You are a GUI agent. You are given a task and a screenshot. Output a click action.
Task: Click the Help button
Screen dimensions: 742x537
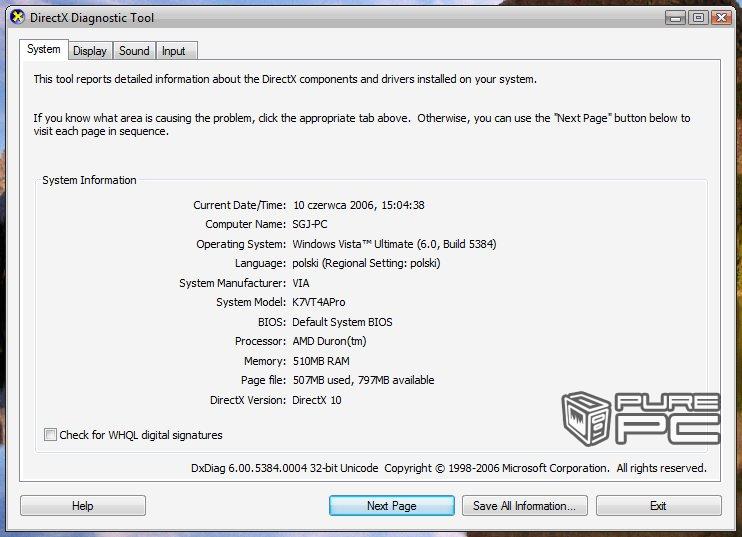click(83, 506)
